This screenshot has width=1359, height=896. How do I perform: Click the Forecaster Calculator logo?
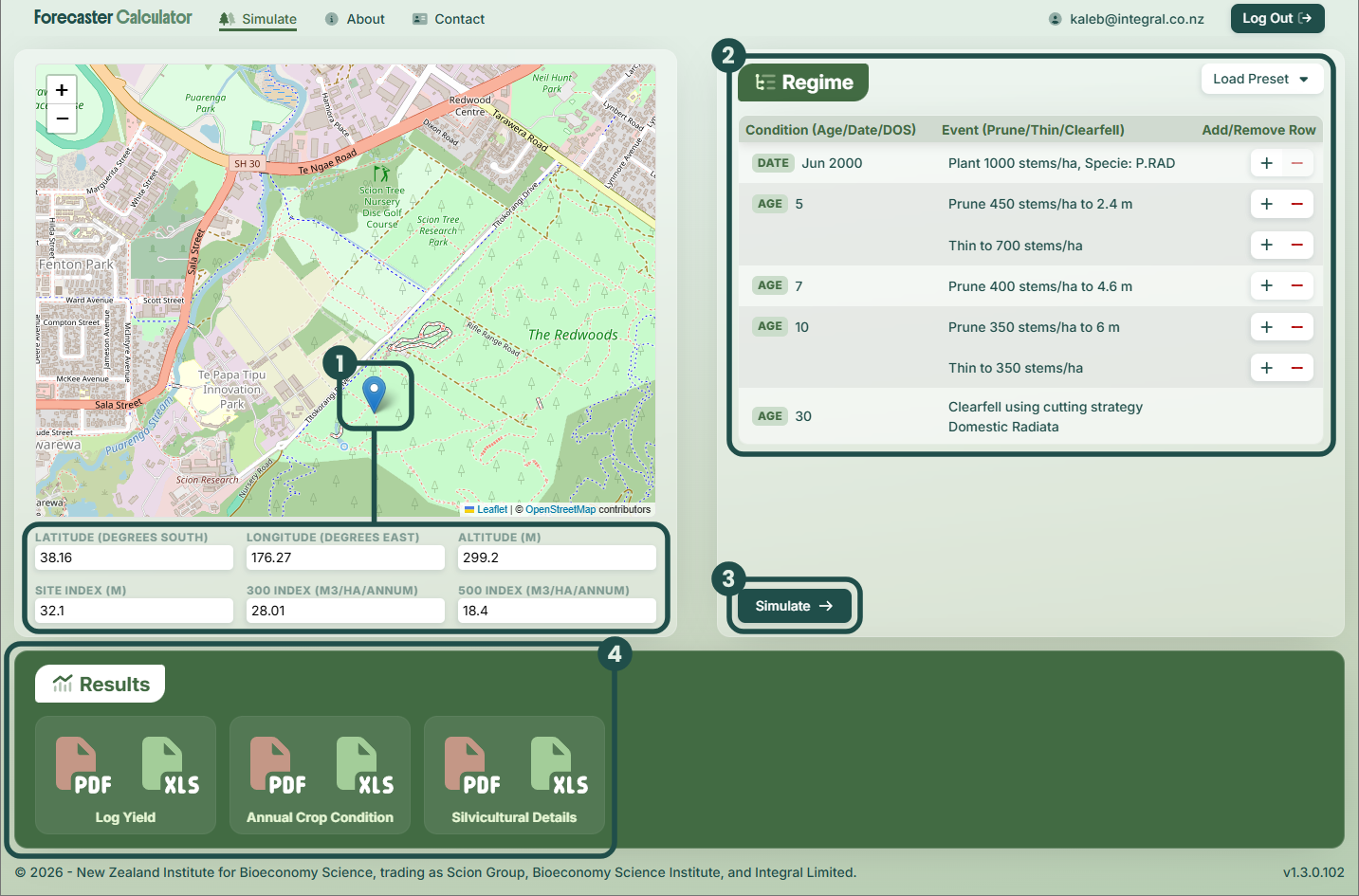tap(113, 17)
